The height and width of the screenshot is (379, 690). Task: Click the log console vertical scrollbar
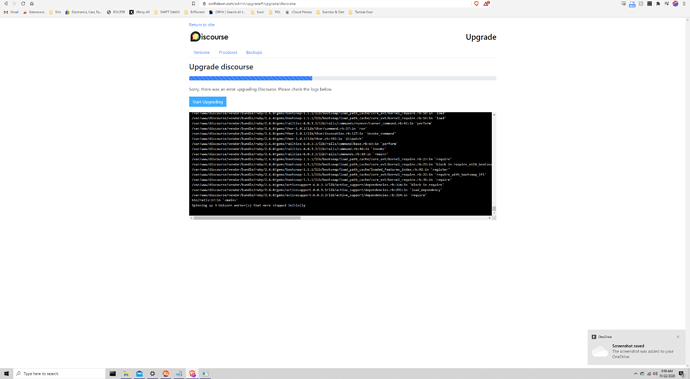494,209
